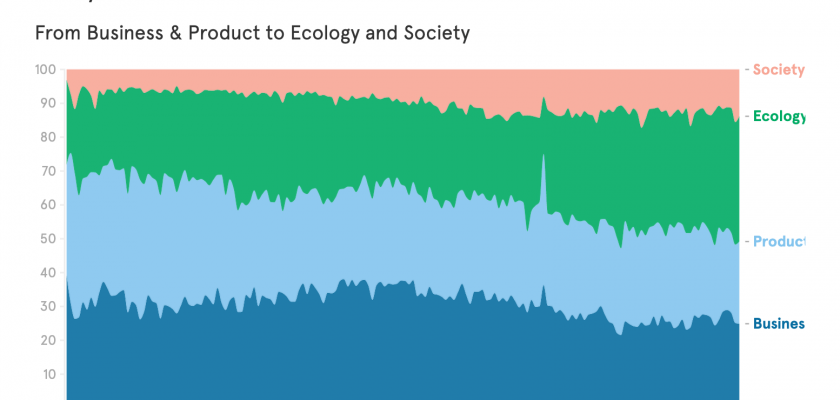Select the Ecology legend label
This screenshot has width=840, height=400.
[x=778, y=117]
